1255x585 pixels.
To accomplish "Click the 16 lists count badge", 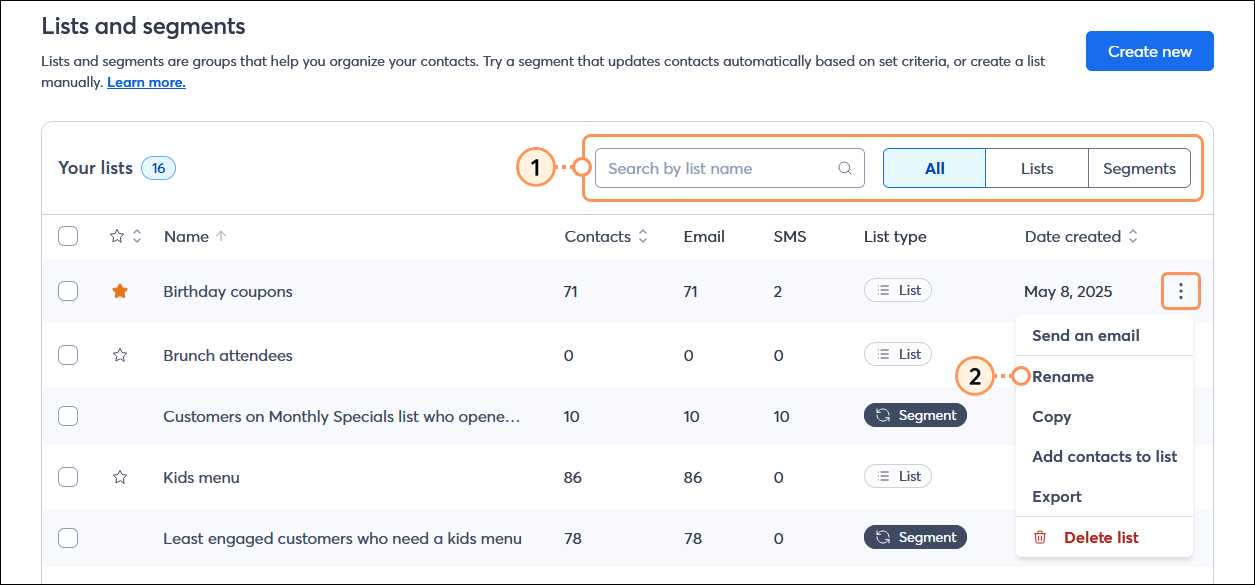I will (158, 168).
